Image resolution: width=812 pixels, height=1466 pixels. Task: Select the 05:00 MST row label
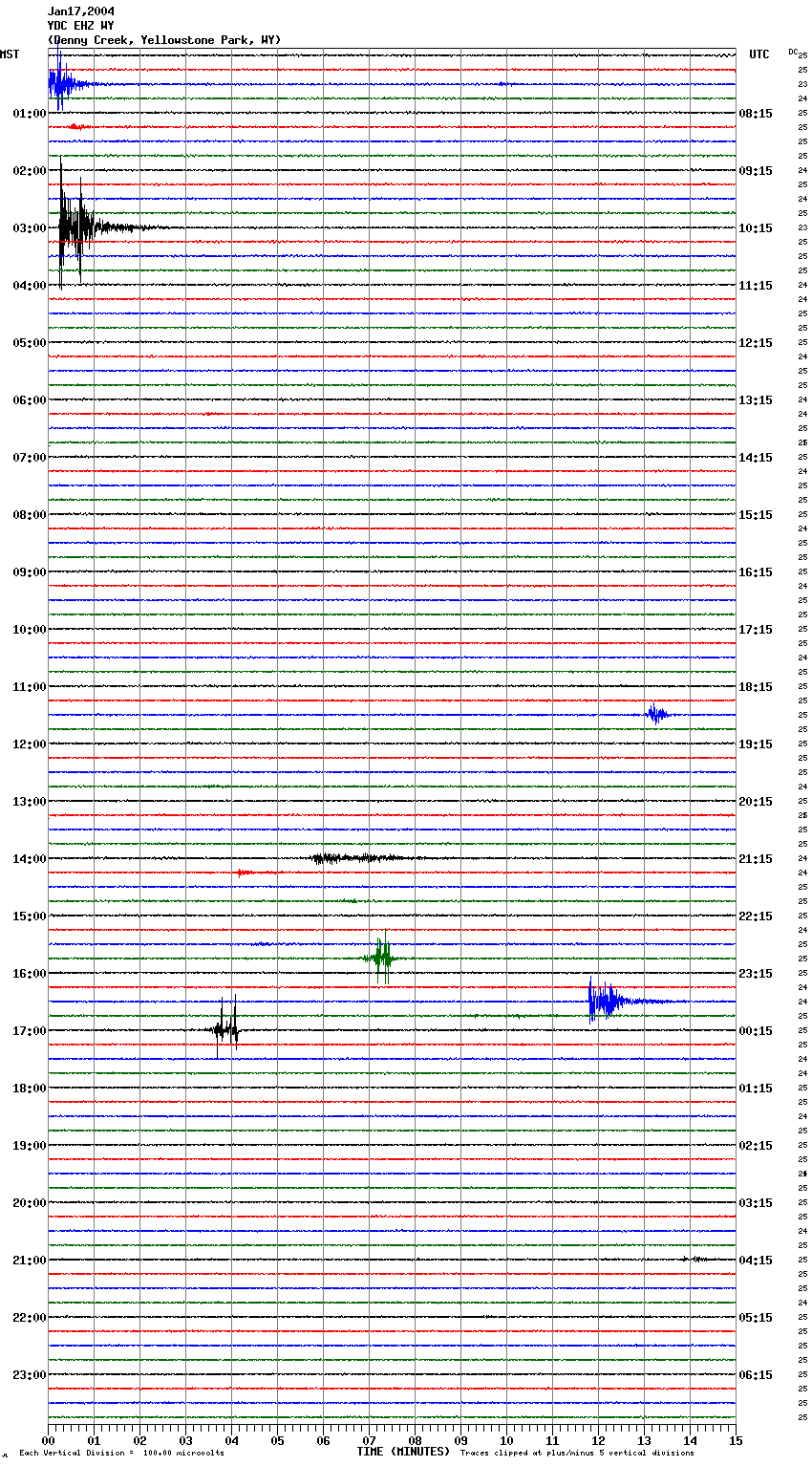coord(29,343)
